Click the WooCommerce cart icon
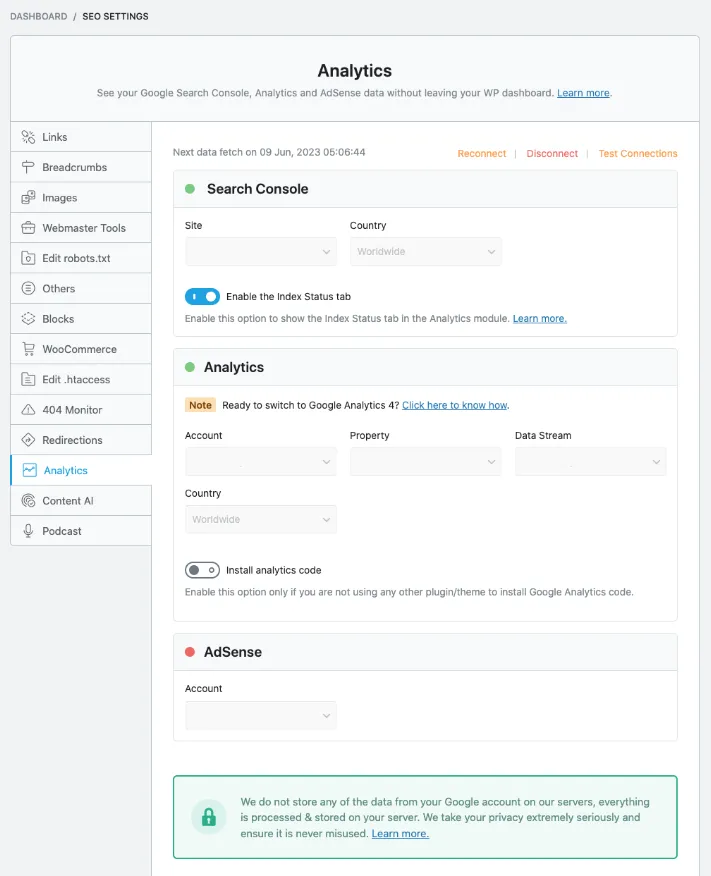The image size is (711, 876). [28, 349]
